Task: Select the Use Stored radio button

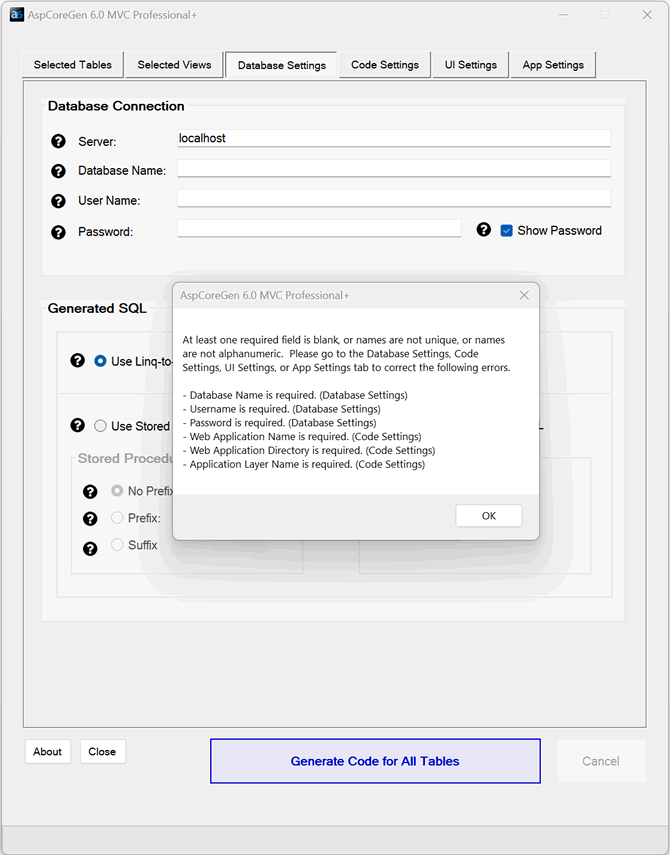Action: pyautogui.click(x=100, y=426)
